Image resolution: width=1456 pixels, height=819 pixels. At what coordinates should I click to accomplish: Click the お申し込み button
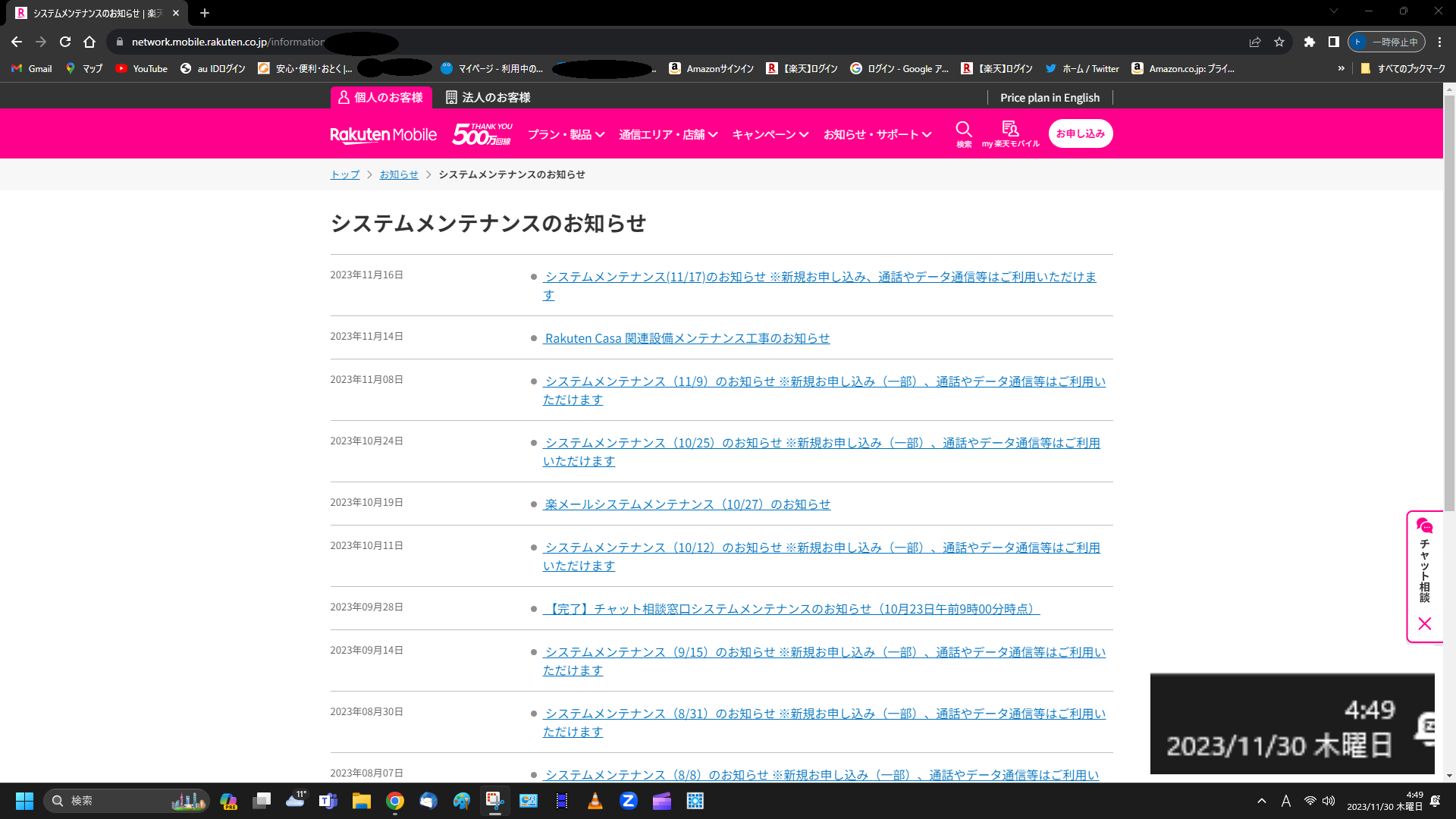[1080, 133]
